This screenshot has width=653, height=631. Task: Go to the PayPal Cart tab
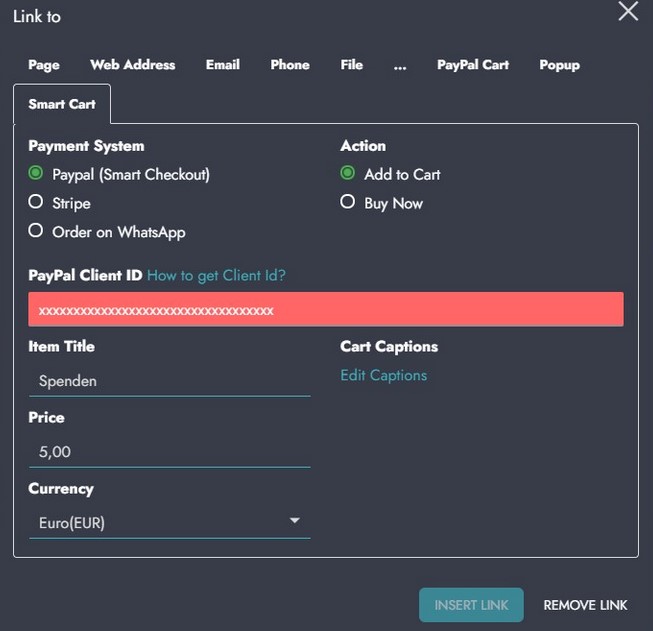pos(473,65)
